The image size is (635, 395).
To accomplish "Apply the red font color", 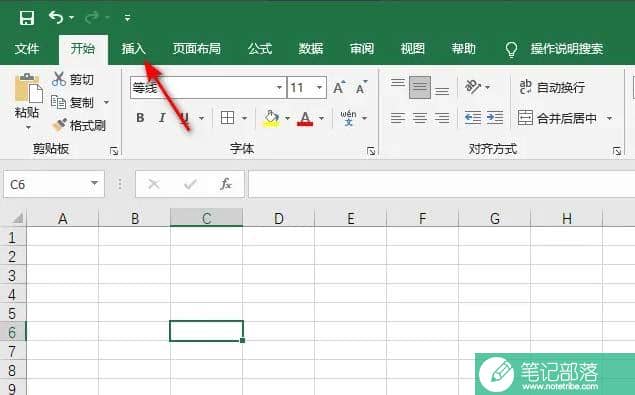I will (305, 118).
